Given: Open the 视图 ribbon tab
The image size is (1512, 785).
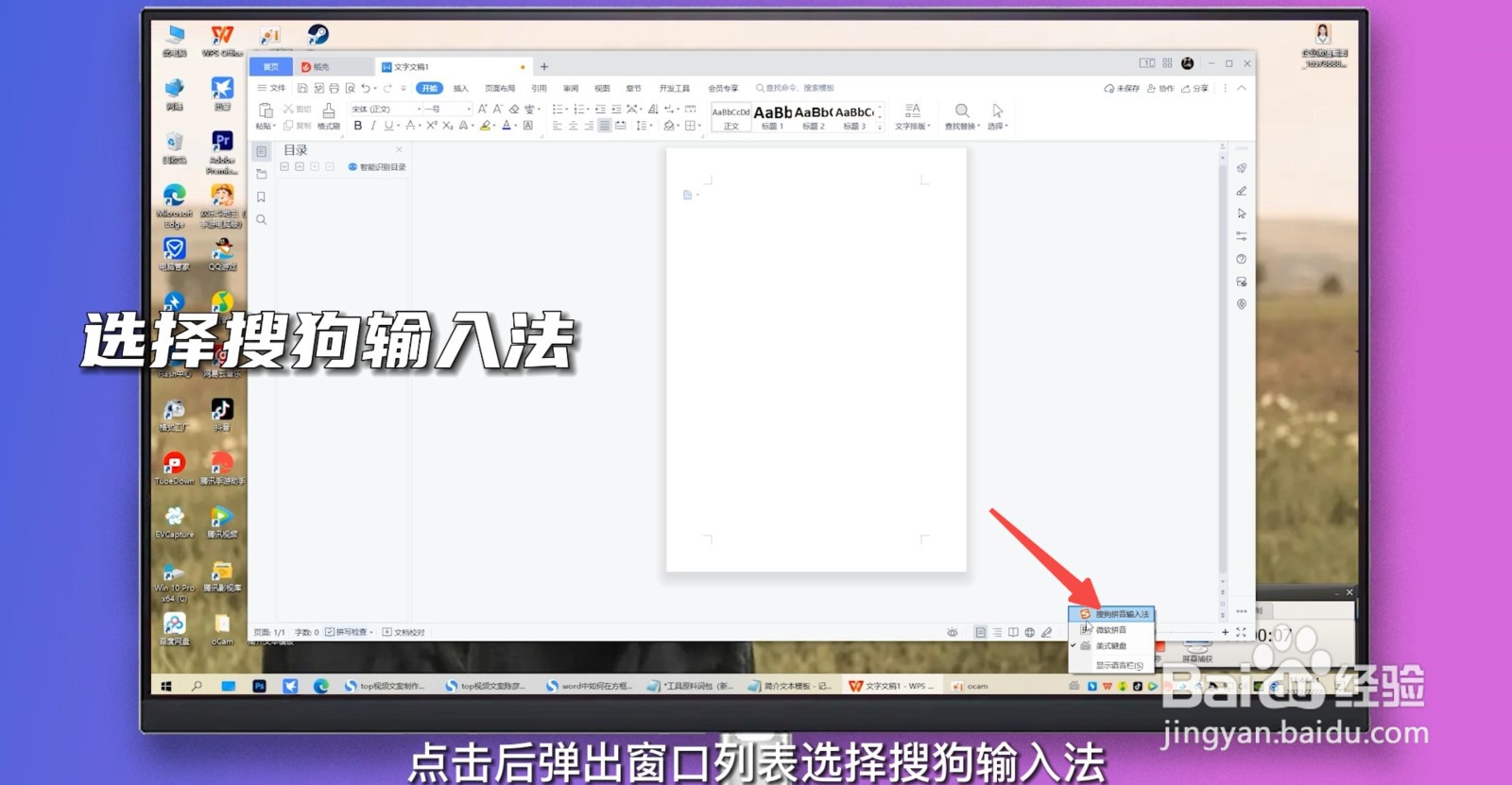Looking at the screenshot, I should tap(602, 88).
